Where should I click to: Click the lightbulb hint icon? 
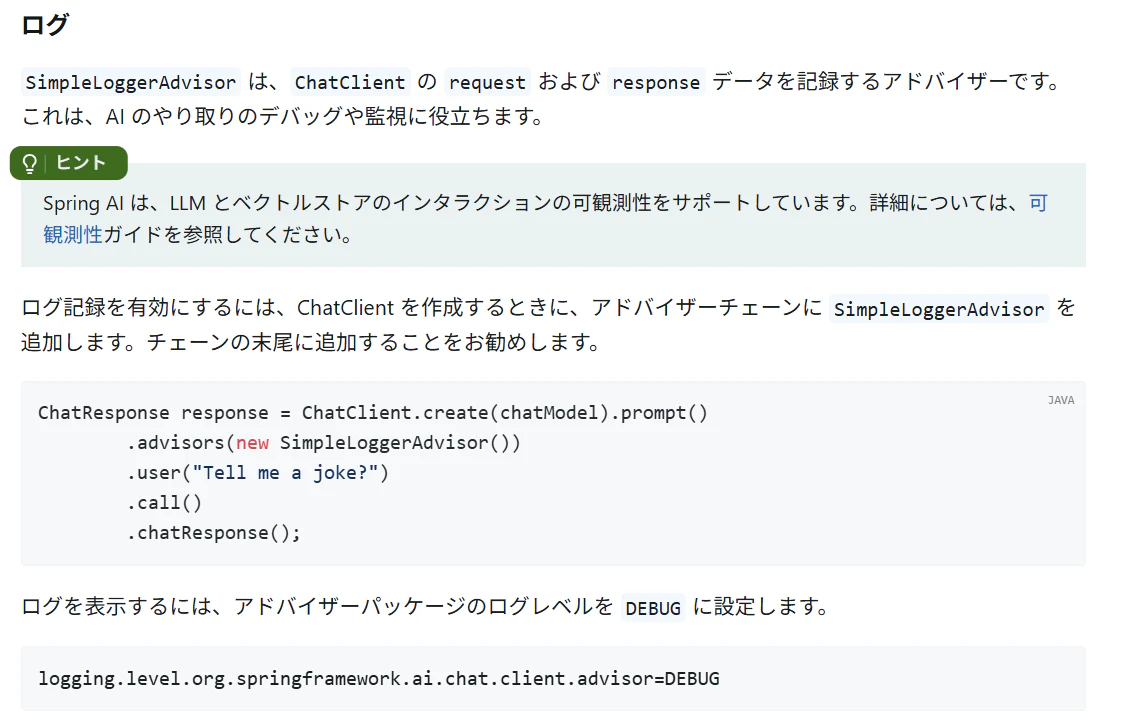point(29,164)
